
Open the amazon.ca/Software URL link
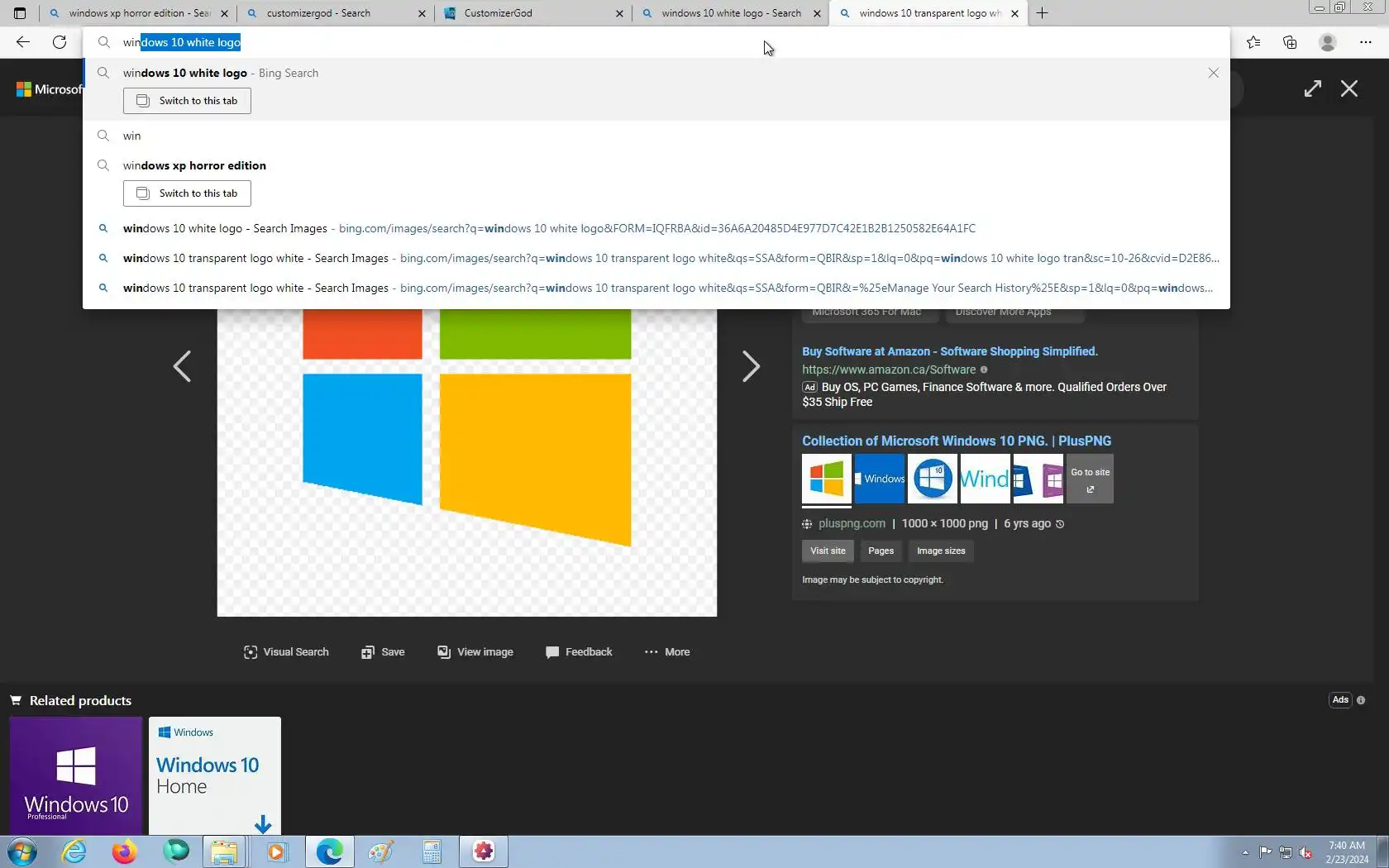[x=889, y=370]
